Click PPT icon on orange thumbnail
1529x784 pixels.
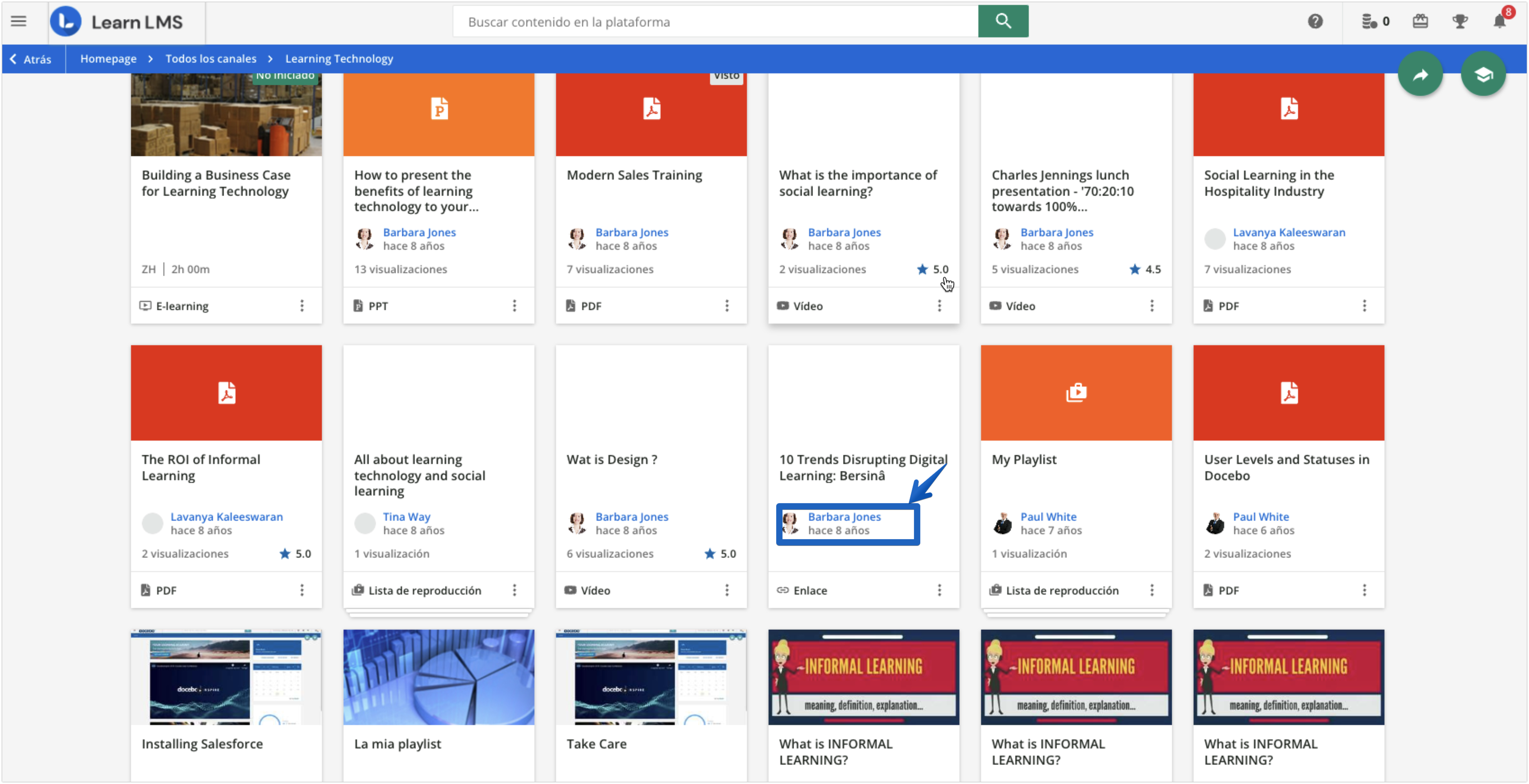[x=439, y=109]
